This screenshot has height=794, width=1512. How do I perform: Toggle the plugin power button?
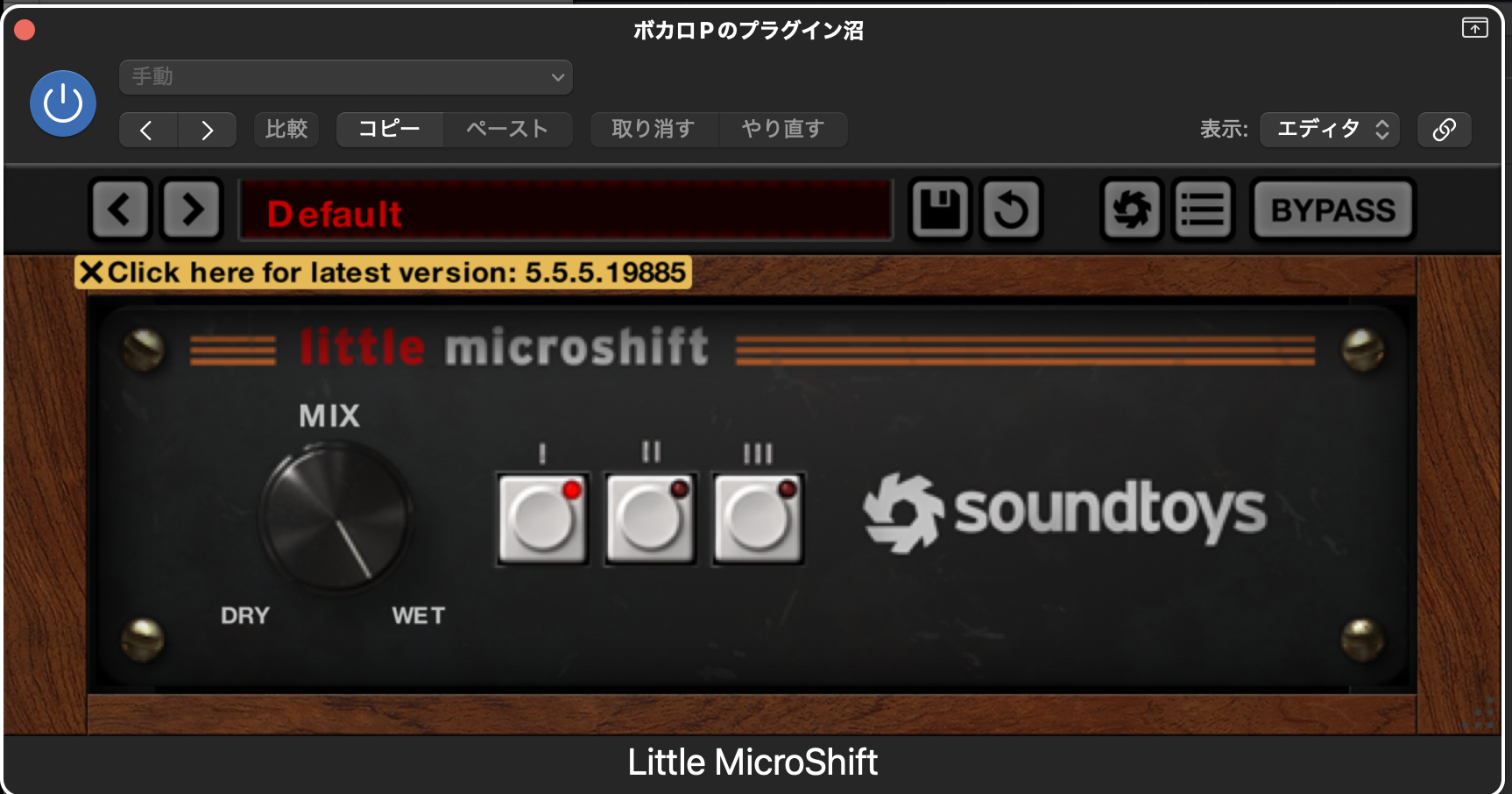click(63, 103)
